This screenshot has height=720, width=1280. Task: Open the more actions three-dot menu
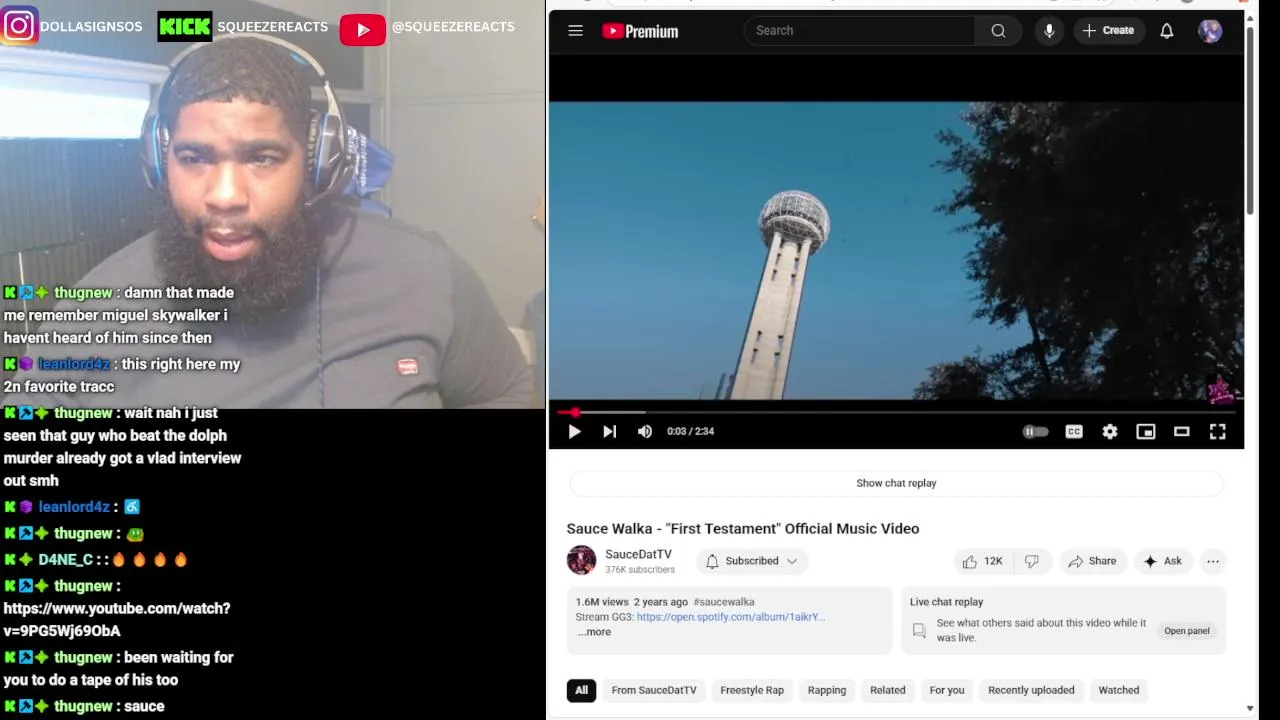pos(1213,562)
